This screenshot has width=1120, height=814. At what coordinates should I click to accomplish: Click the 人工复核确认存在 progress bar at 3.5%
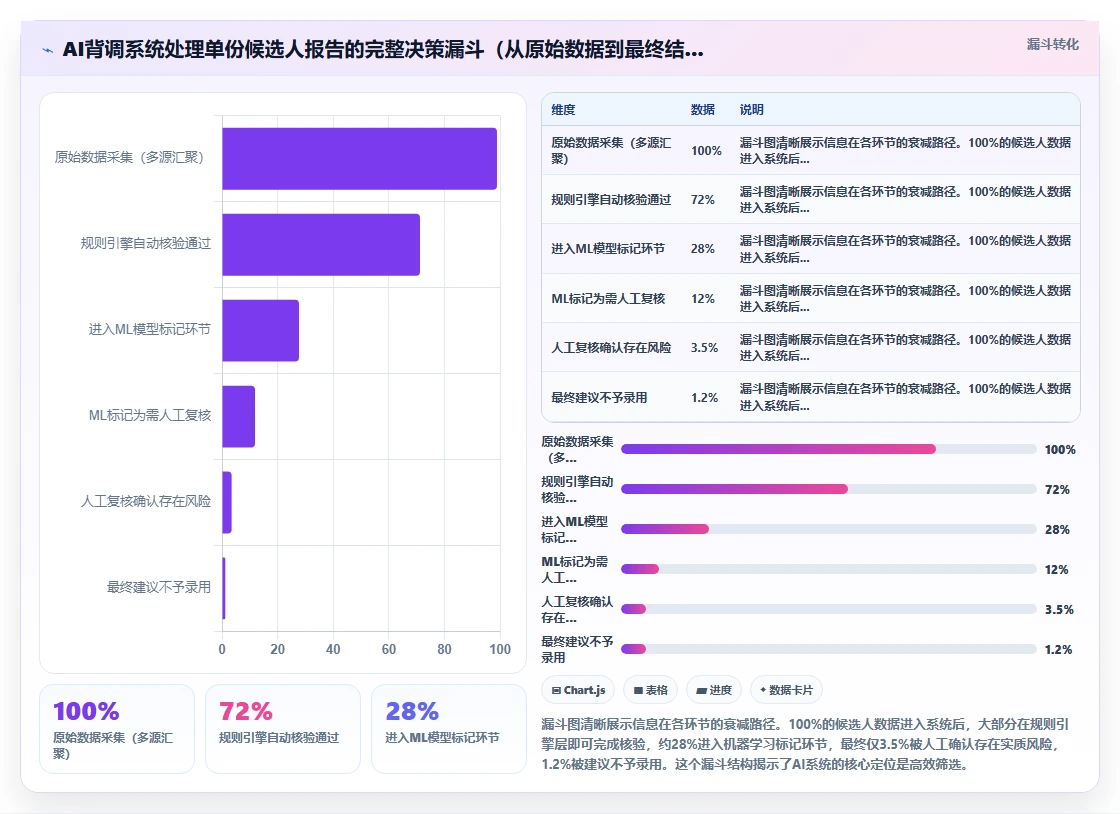[829, 609]
